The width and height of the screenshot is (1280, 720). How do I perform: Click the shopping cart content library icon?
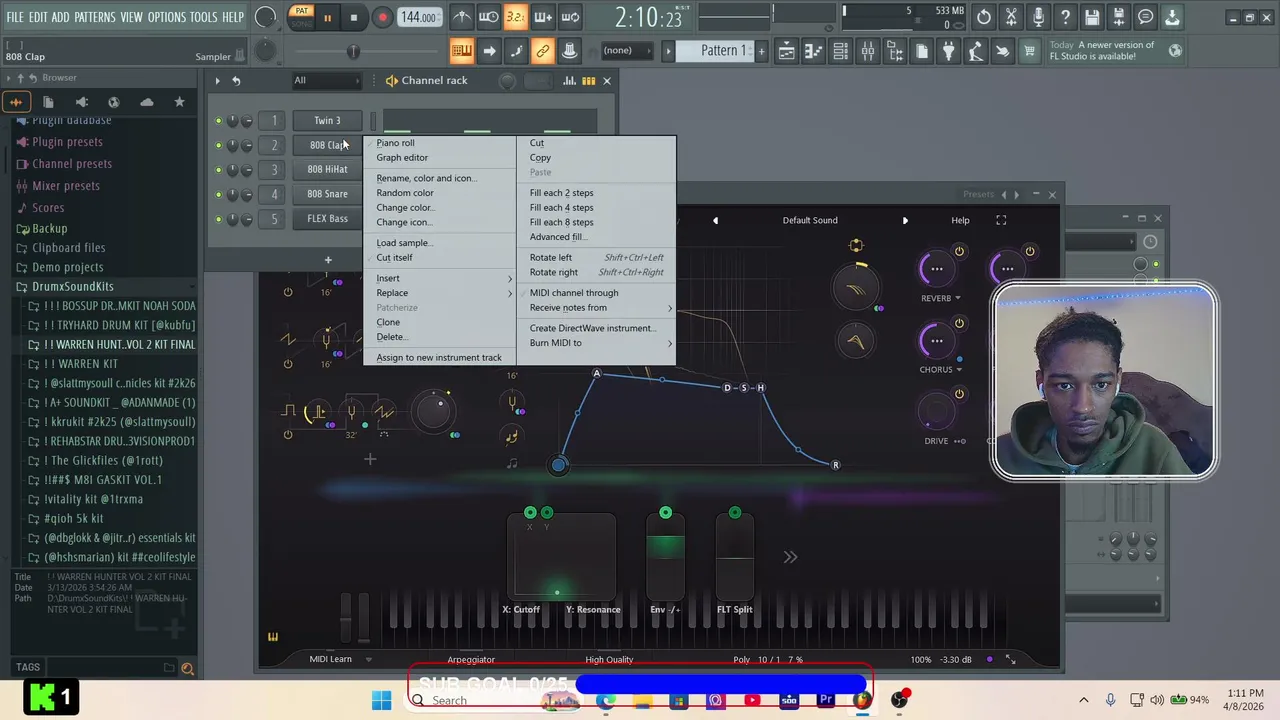1029,51
